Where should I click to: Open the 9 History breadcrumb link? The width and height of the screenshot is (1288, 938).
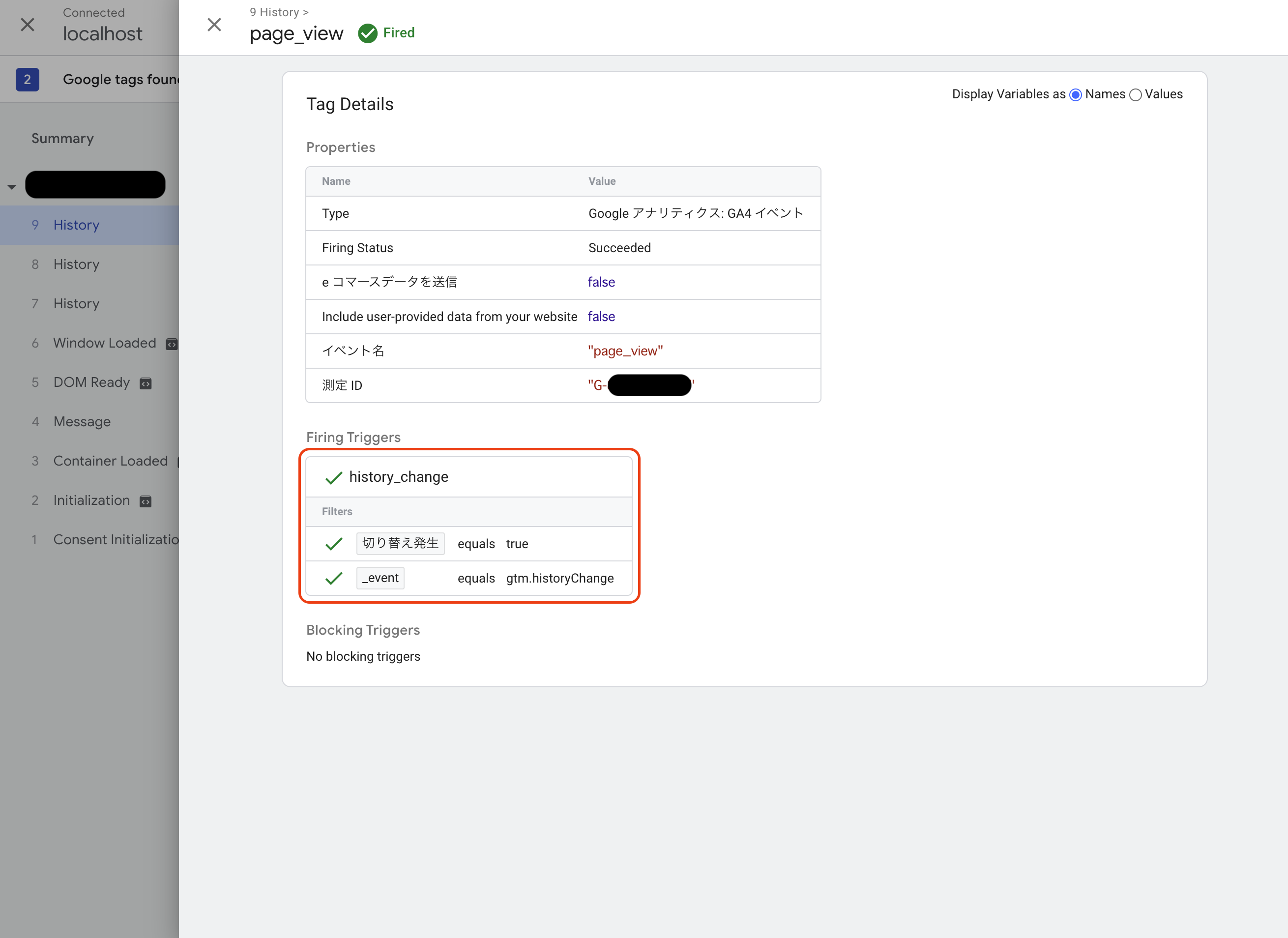(x=274, y=12)
